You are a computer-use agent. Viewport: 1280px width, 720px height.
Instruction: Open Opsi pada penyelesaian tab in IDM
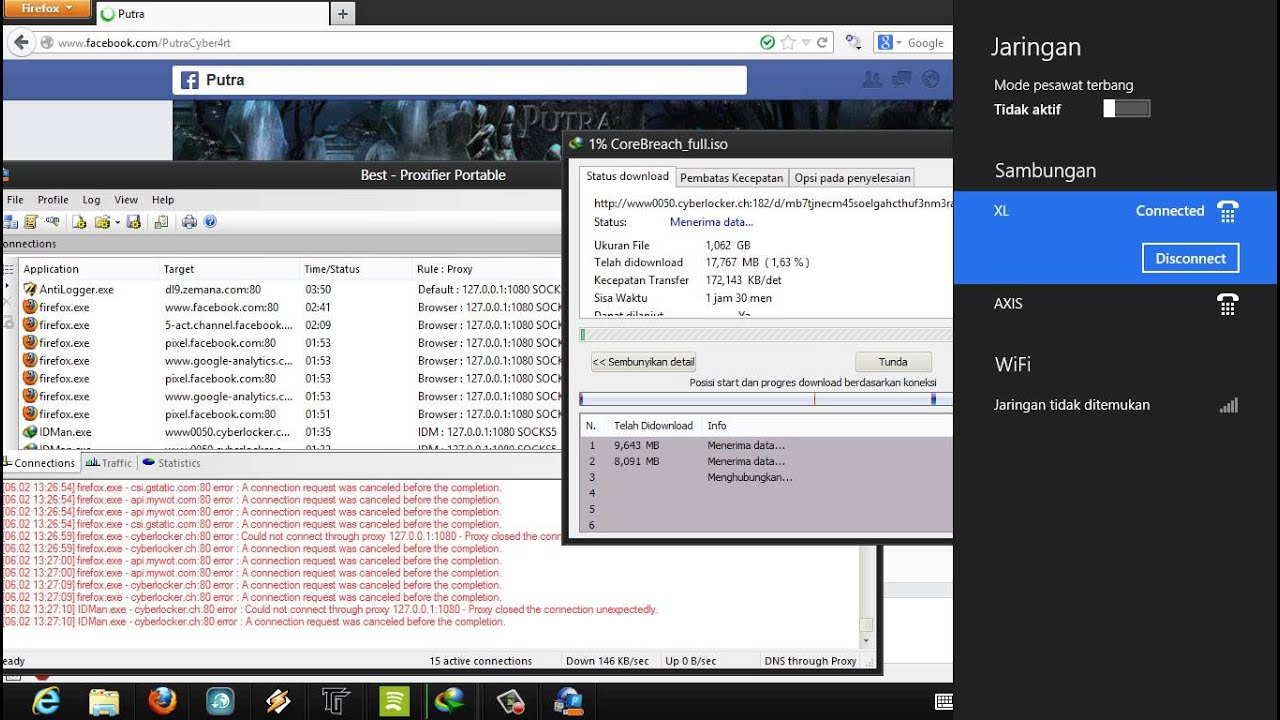(x=852, y=178)
